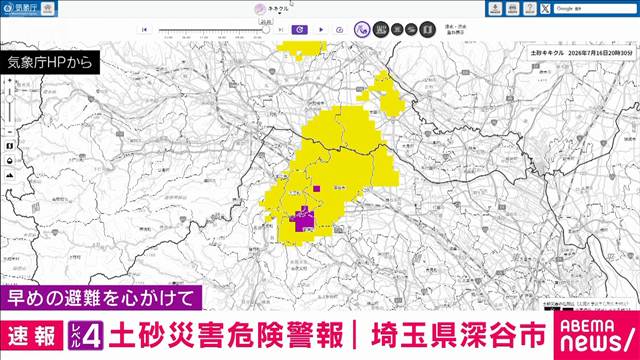
Task: Click the purple reload latest button
Action: pos(300,30)
